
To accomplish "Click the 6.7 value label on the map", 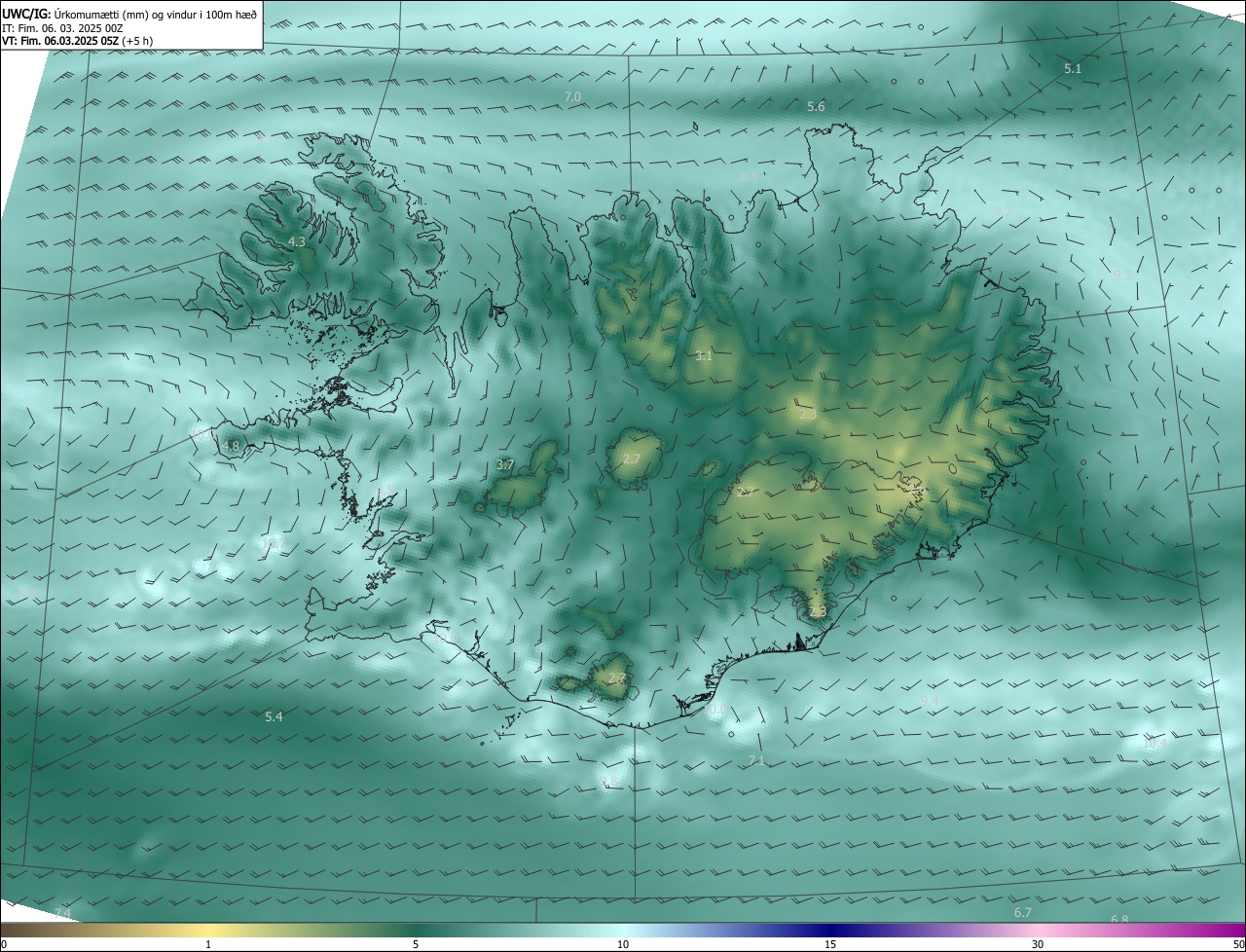I will click(1022, 913).
